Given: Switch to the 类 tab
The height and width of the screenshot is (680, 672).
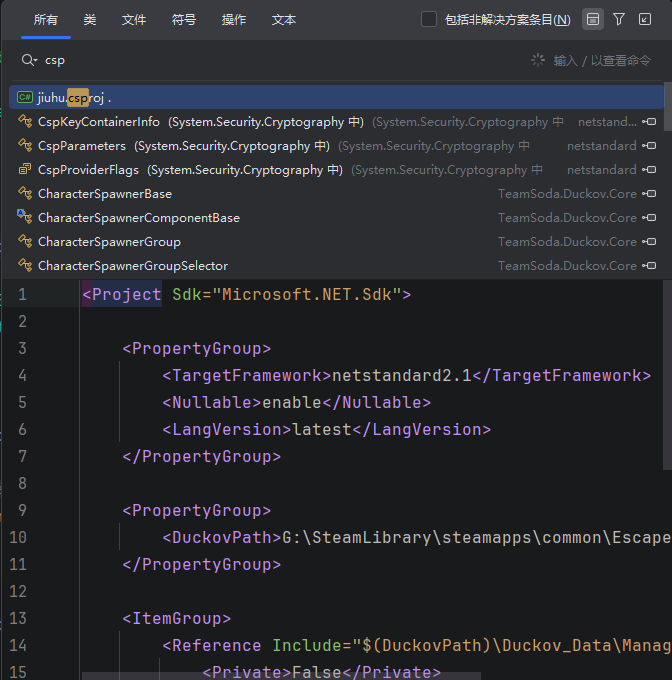Looking at the screenshot, I should [x=90, y=20].
